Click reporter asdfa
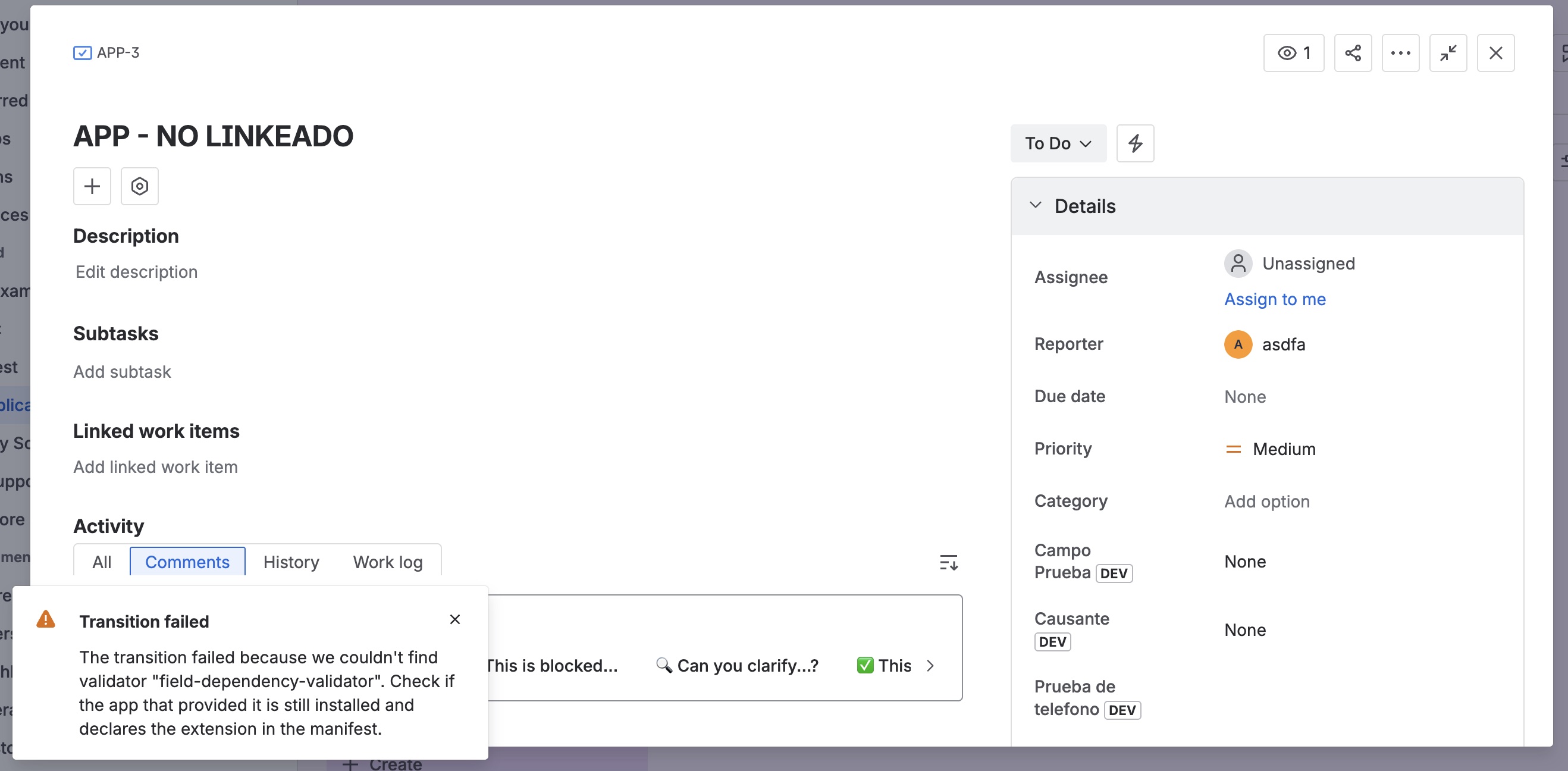This screenshot has height=771, width=1568. click(x=1283, y=344)
